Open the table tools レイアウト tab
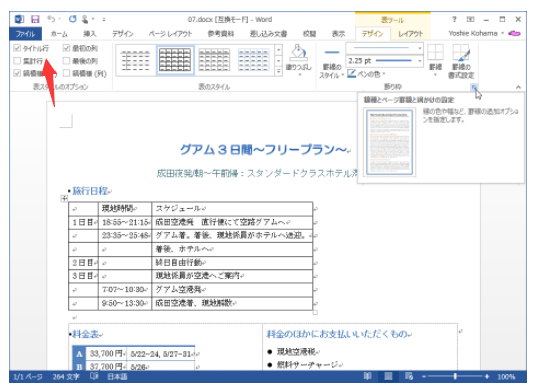 [411, 34]
